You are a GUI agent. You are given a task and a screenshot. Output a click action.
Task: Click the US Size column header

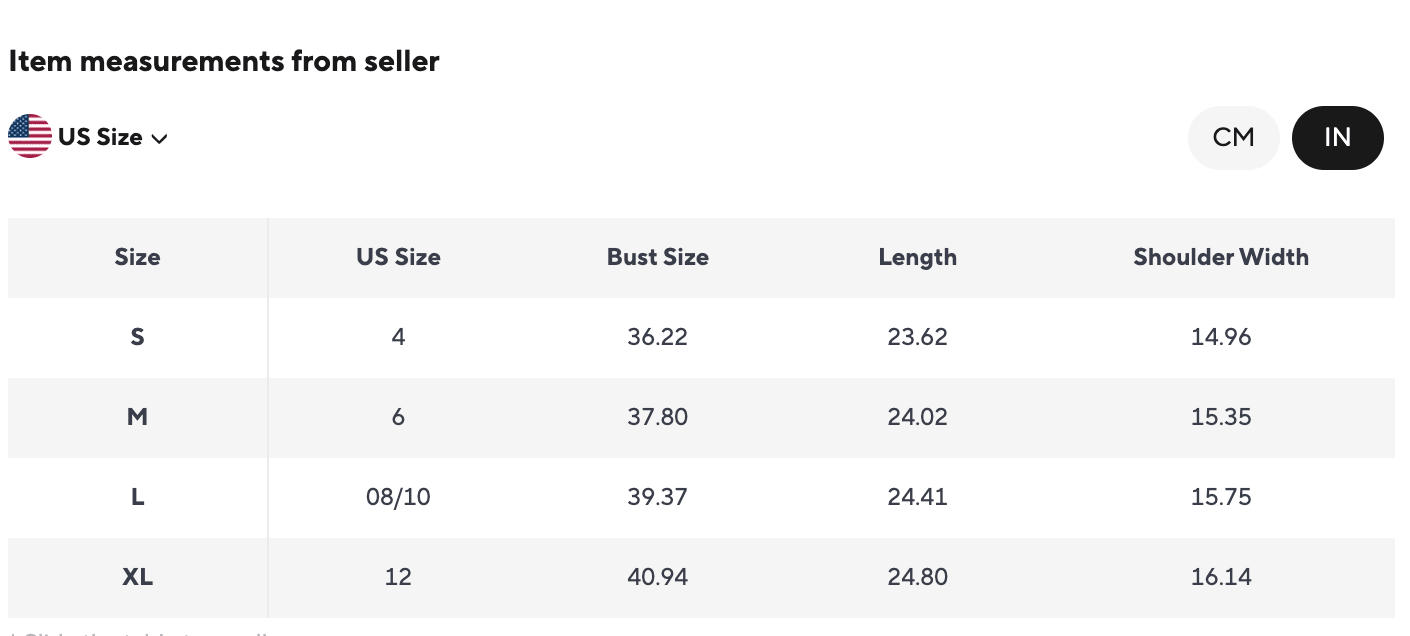(x=398, y=257)
